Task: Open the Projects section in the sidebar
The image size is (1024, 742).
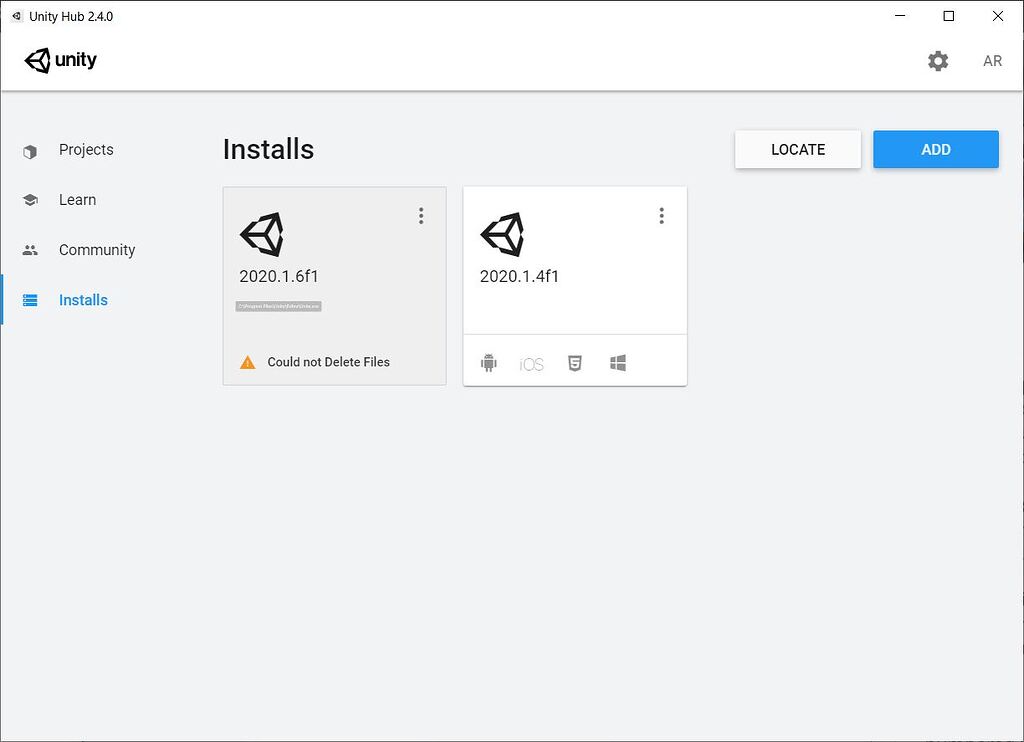Action: [x=86, y=149]
